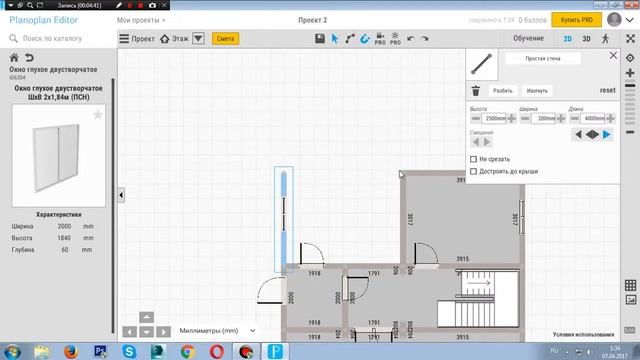Expand the account menu chevron
The image size is (640, 360).
pyautogui.click(x=630, y=20)
